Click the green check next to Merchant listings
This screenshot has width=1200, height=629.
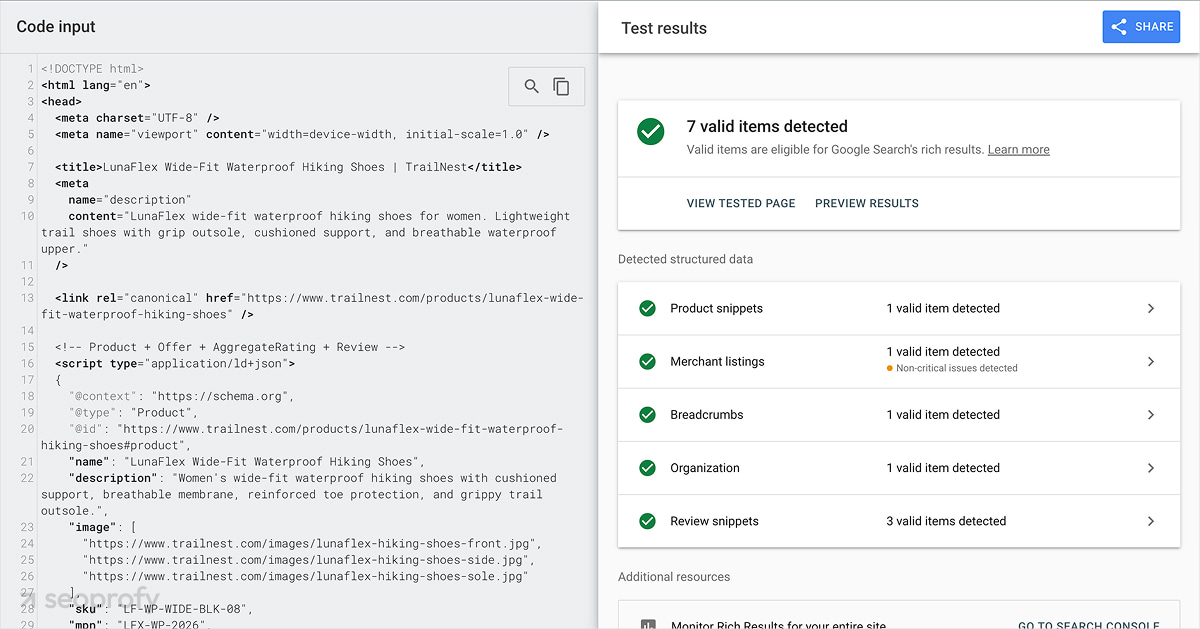coord(647,361)
